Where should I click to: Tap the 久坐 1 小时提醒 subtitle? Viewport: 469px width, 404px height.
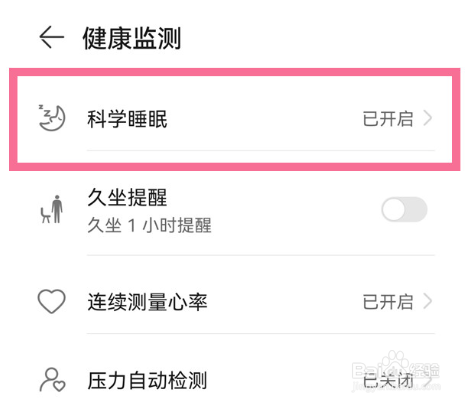[149, 225]
